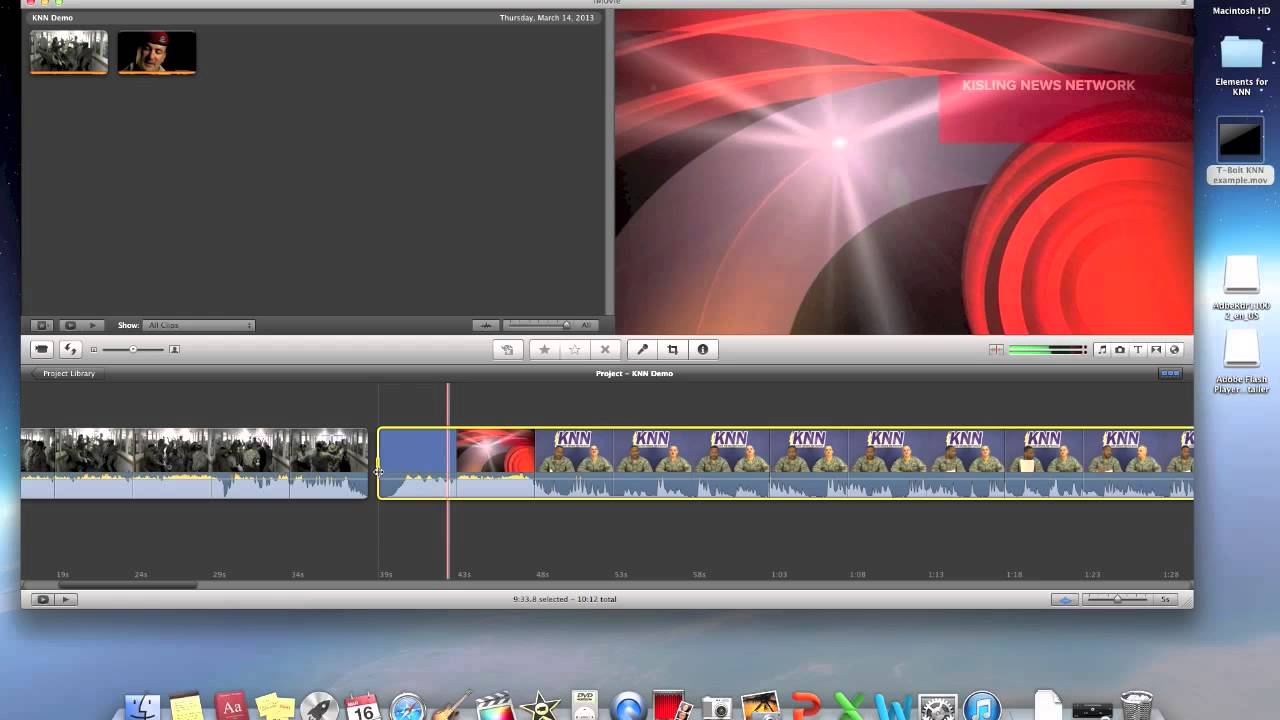The width and height of the screenshot is (1280, 720).
Task: Toggle audio skimming button
Action: coord(996,349)
